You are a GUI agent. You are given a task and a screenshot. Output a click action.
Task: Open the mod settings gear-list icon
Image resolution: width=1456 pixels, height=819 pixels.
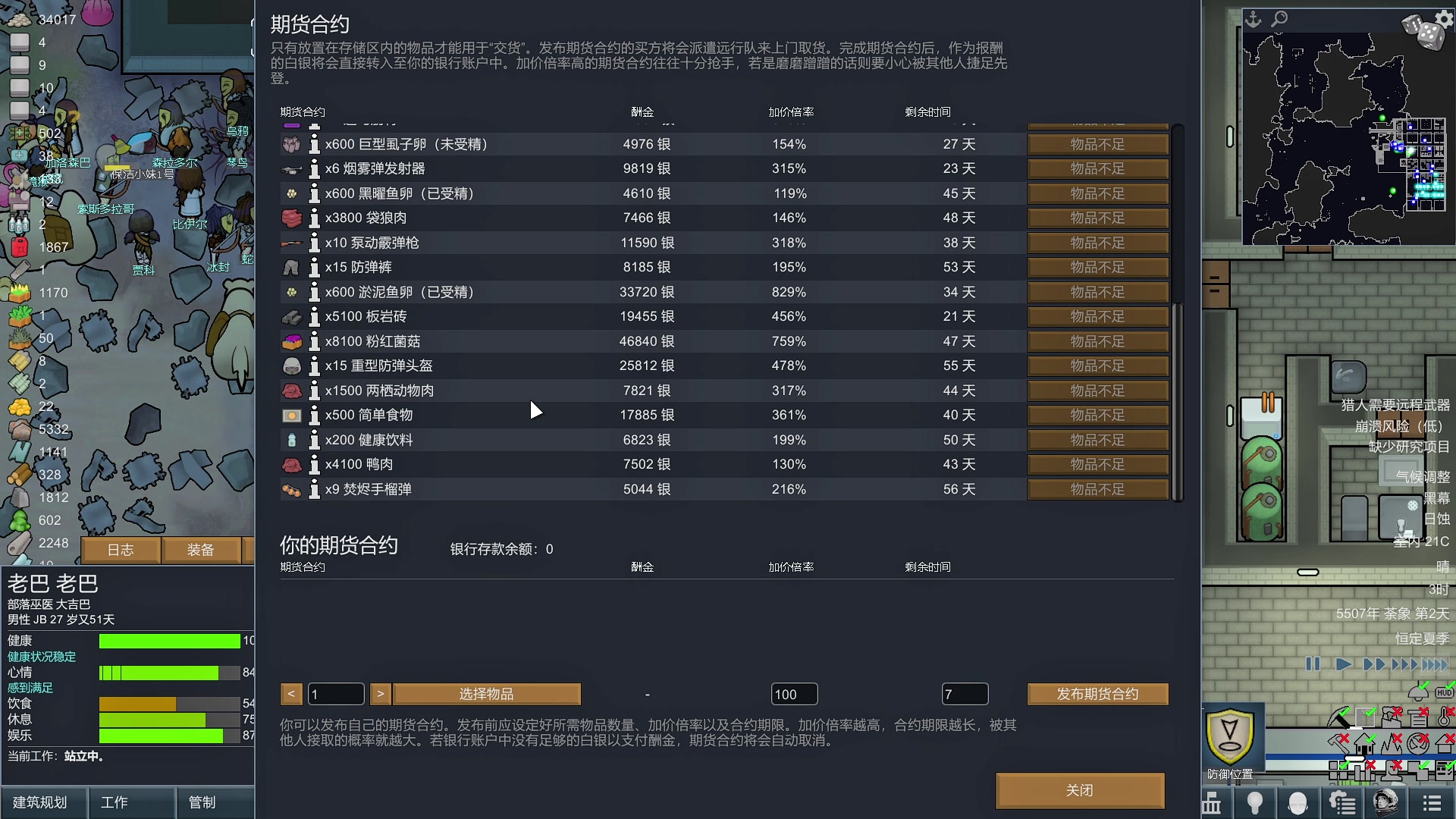pos(1341,803)
